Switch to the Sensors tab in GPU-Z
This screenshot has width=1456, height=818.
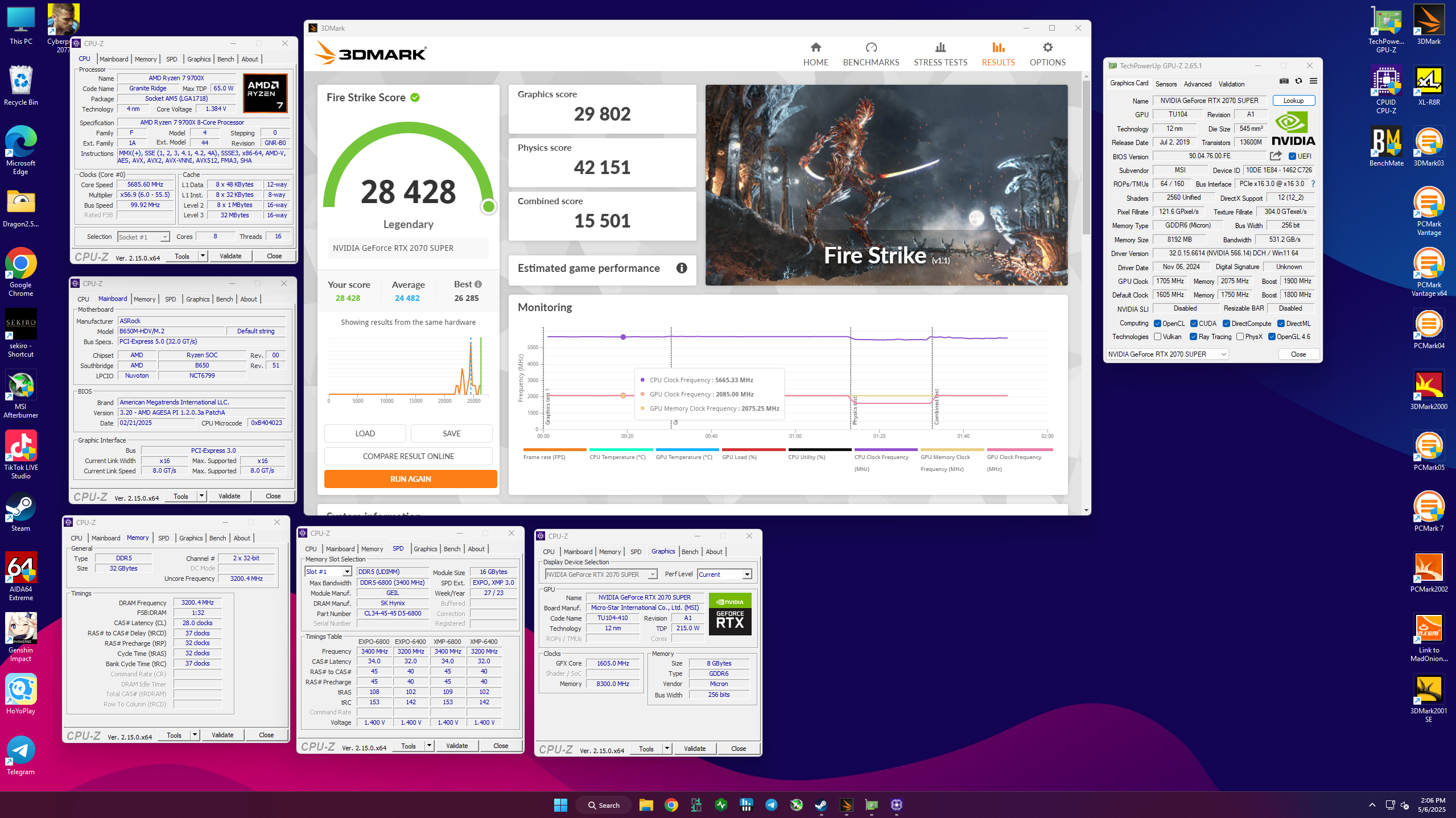pyautogui.click(x=1166, y=84)
